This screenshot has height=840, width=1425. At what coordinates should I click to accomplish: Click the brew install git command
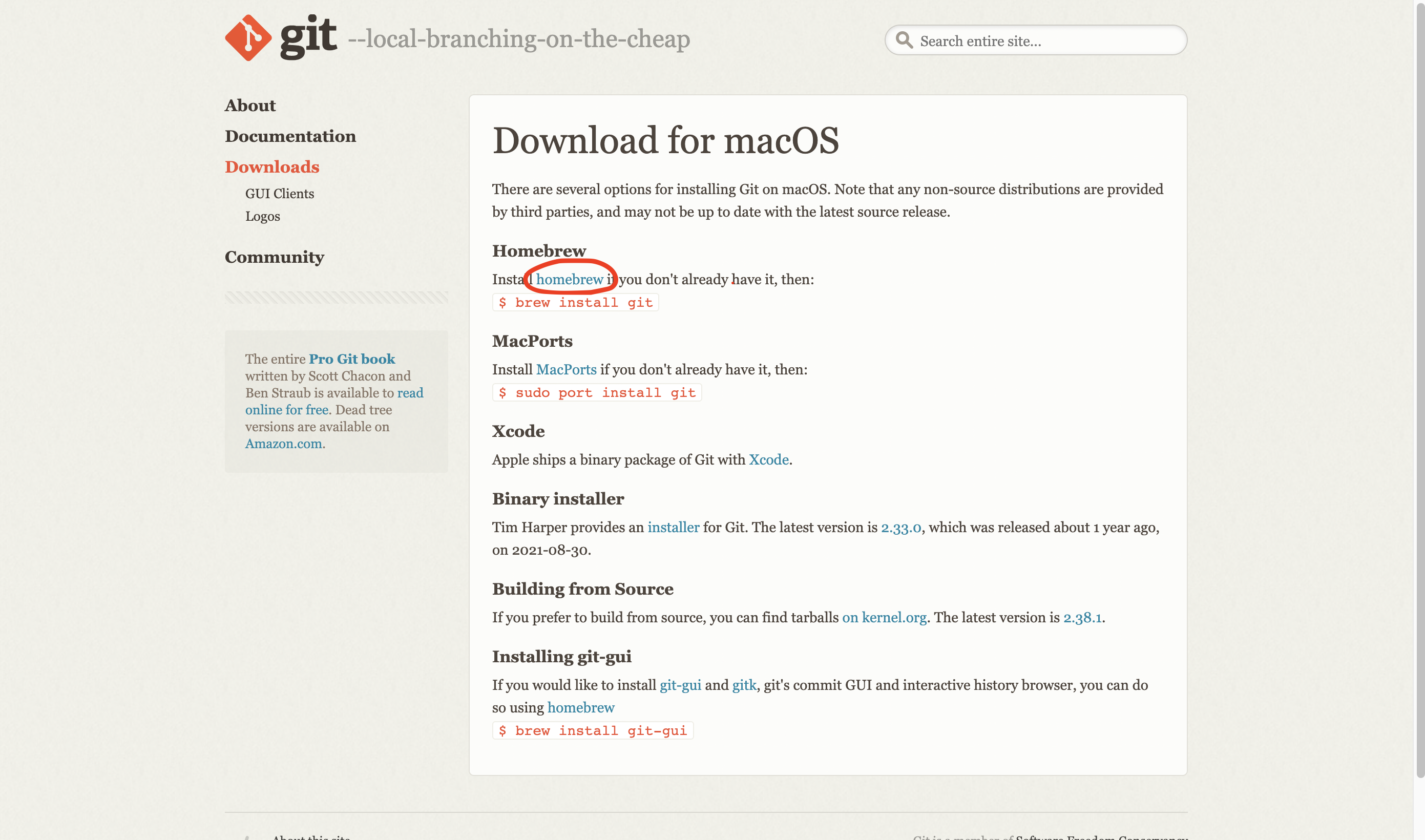(x=576, y=302)
